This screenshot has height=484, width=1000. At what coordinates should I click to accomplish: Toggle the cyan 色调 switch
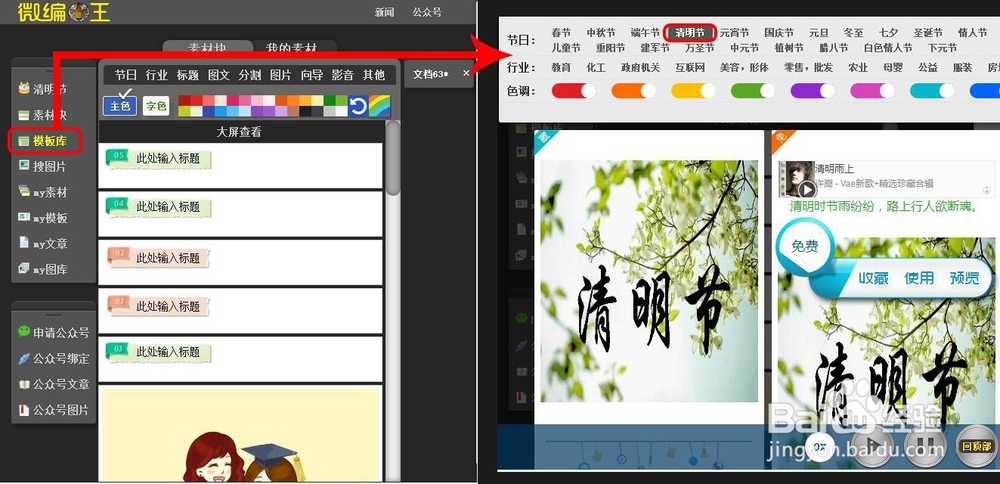click(x=932, y=91)
